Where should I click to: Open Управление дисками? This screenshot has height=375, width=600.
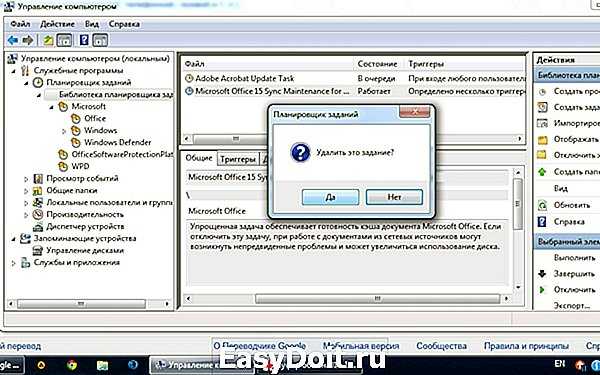pos(85,250)
